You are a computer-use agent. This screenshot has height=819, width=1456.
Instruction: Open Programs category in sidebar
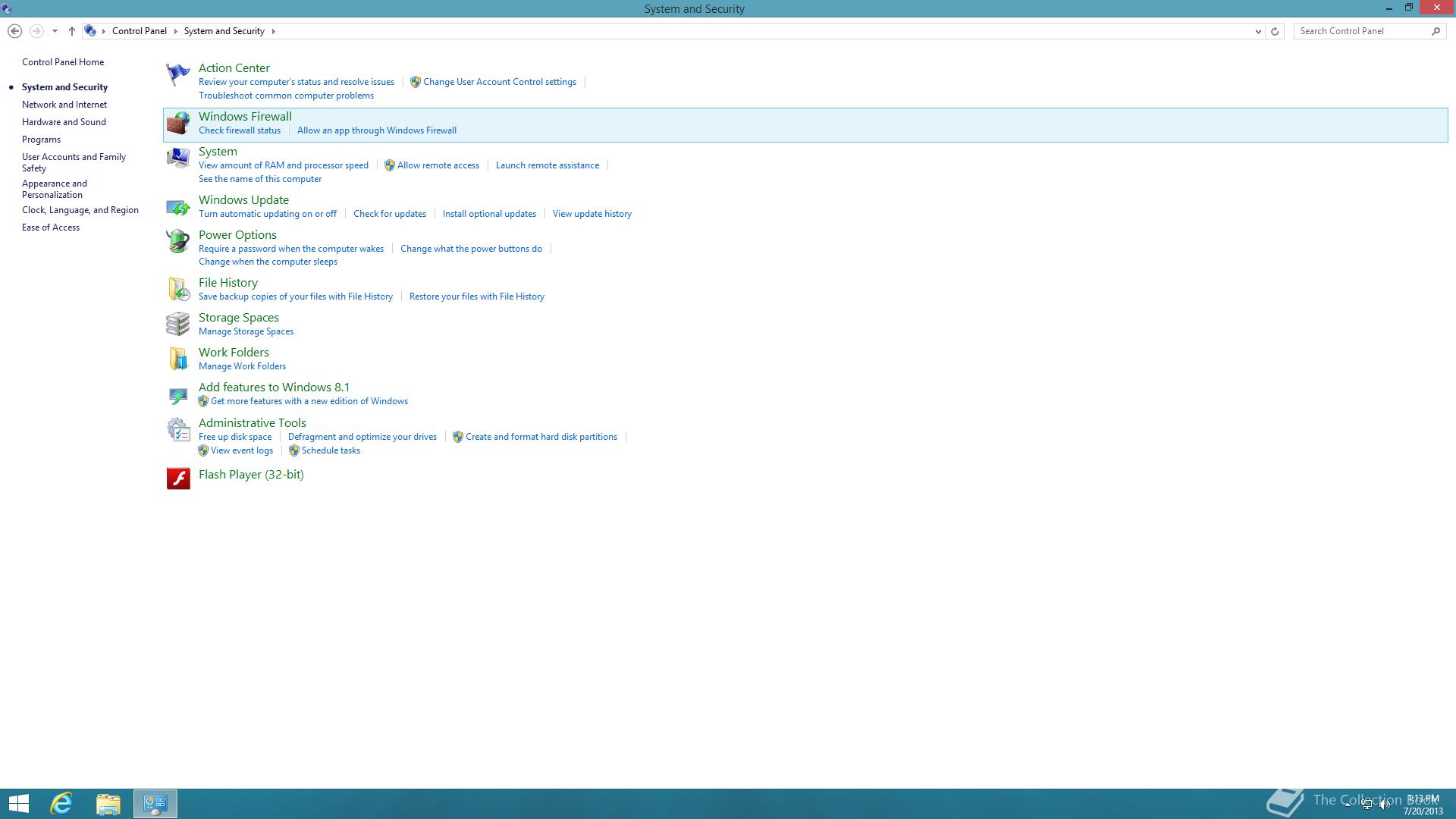pos(41,140)
